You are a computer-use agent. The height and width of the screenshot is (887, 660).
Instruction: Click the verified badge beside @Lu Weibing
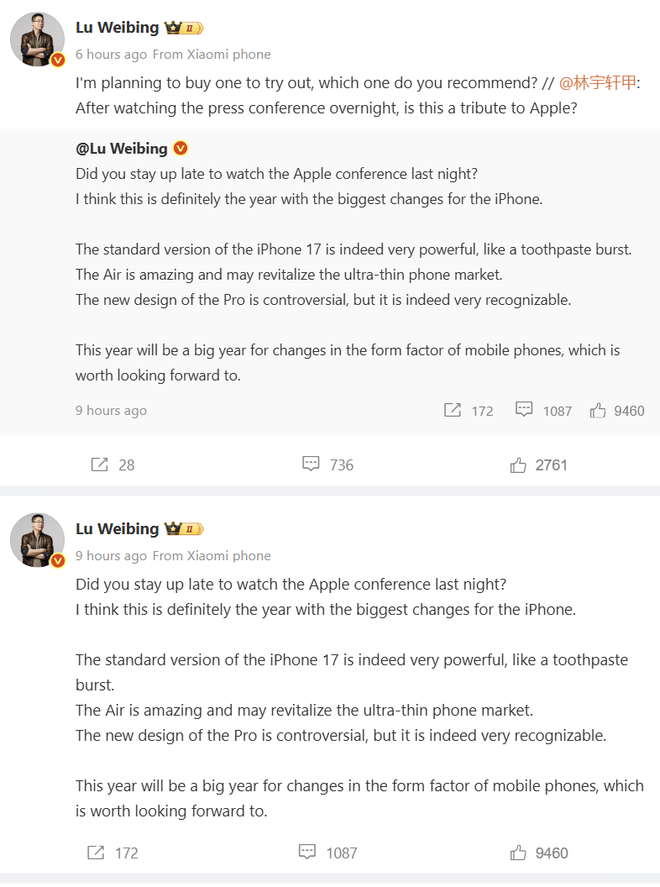pyautogui.click(x=181, y=149)
